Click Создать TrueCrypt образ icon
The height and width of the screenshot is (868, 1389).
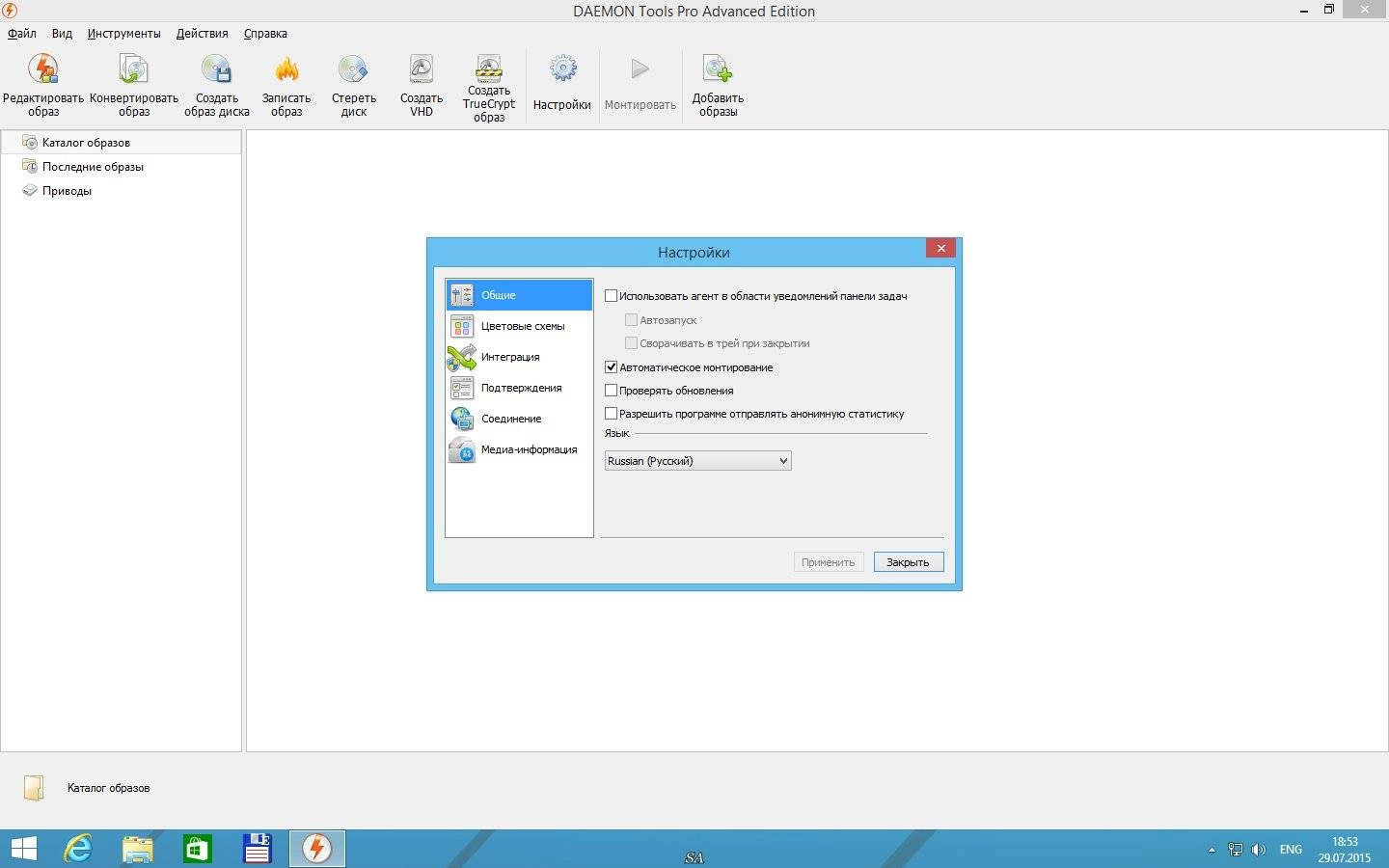click(x=489, y=68)
